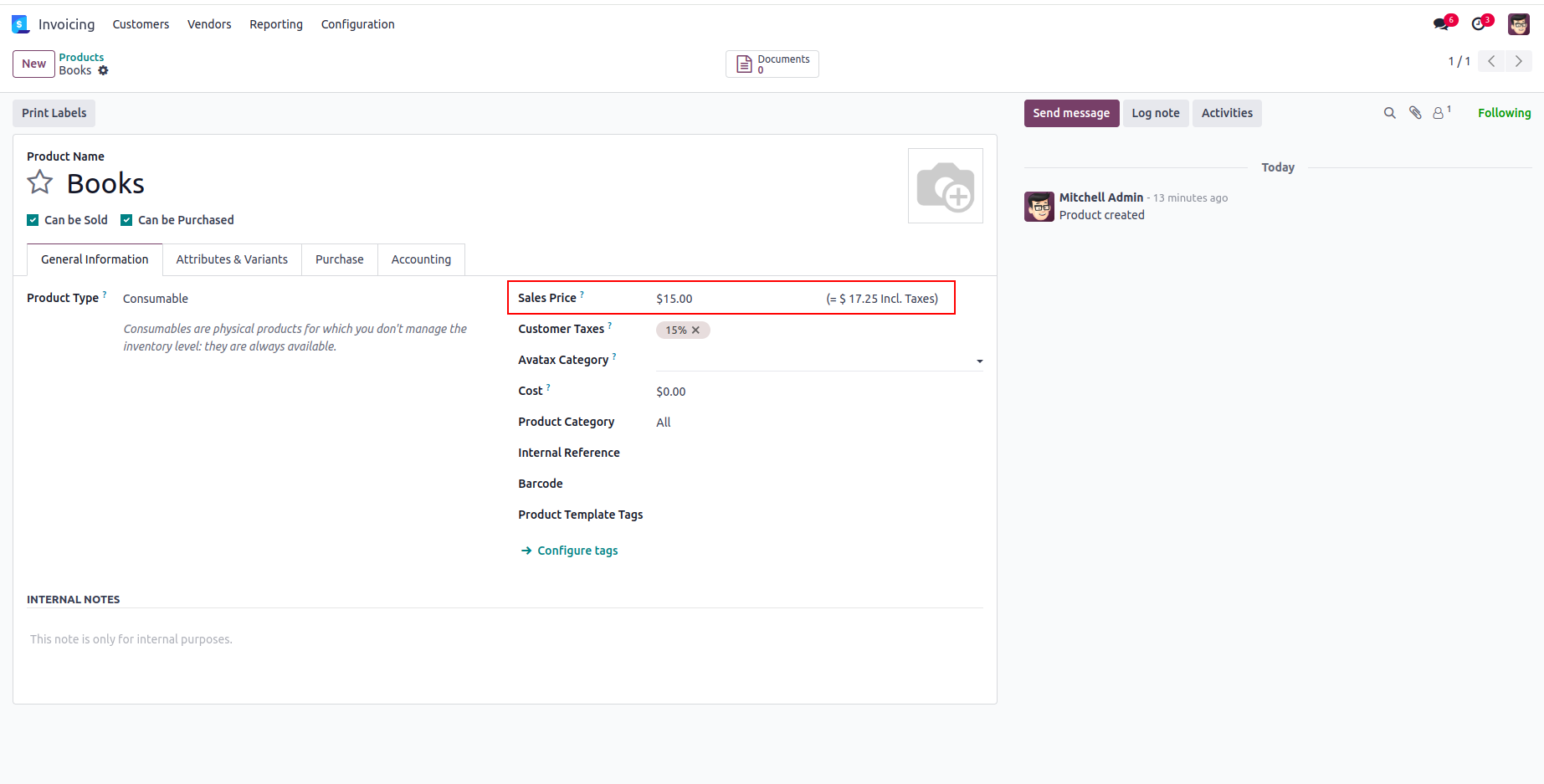Open the Configuration menu
This screenshot has height=784, width=1544.
coord(357,24)
